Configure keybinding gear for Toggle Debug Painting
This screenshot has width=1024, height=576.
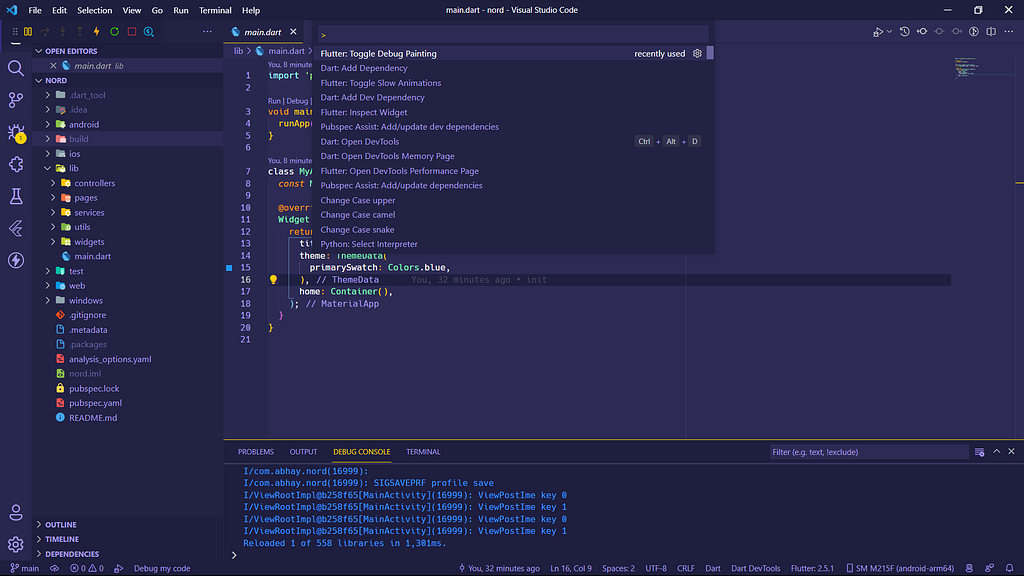click(697, 54)
